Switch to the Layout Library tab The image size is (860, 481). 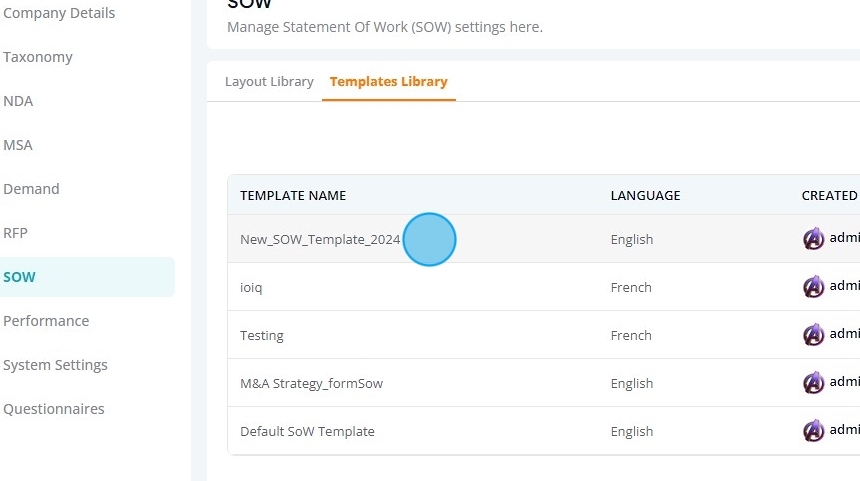(x=269, y=82)
